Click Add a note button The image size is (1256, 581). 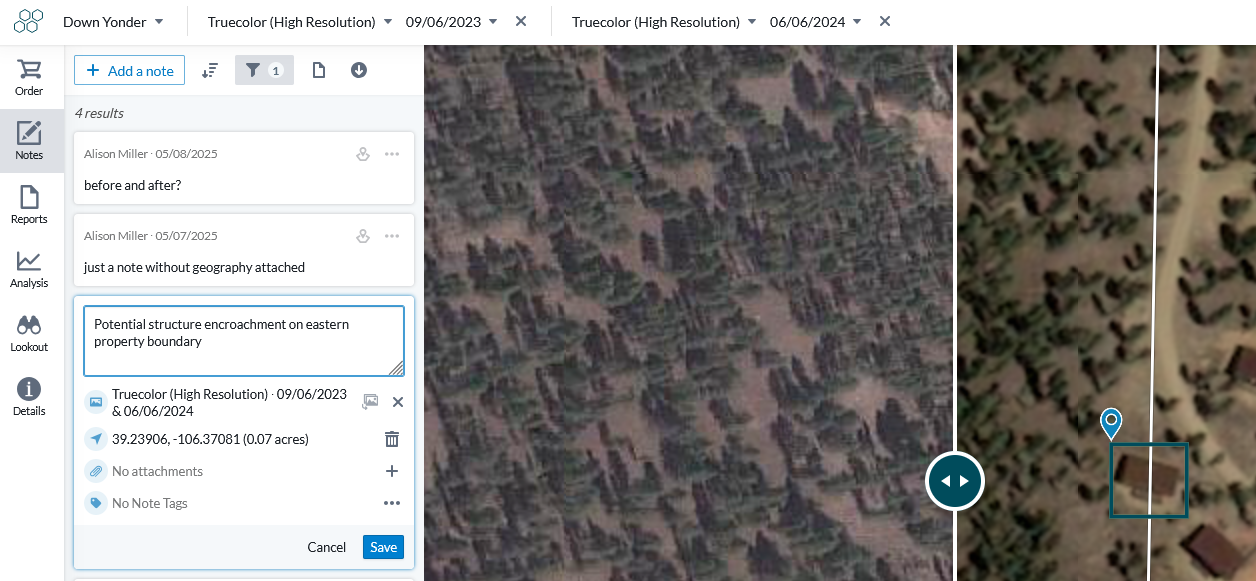click(129, 70)
